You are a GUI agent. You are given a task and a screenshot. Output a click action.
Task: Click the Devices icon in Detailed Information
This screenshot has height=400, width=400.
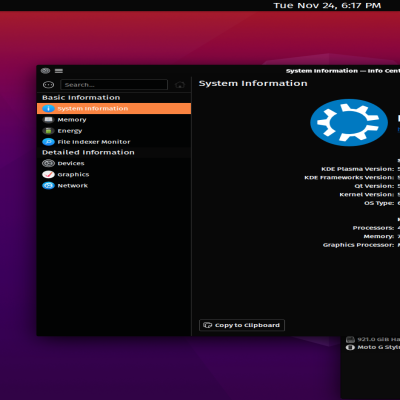(x=48, y=163)
